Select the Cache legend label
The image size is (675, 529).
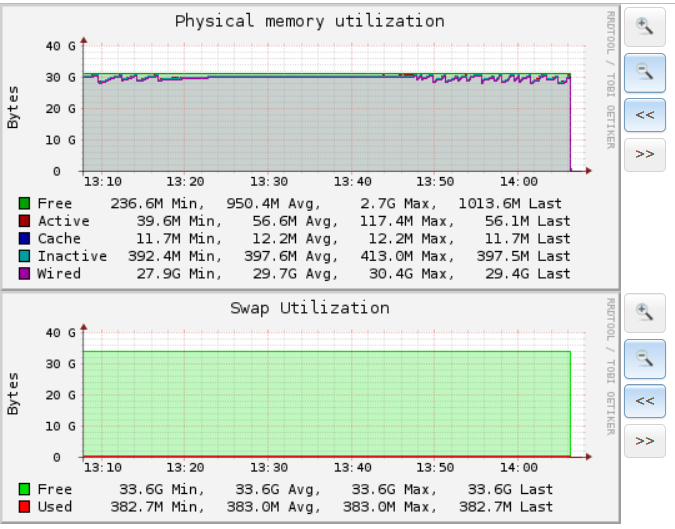[59, 238]
